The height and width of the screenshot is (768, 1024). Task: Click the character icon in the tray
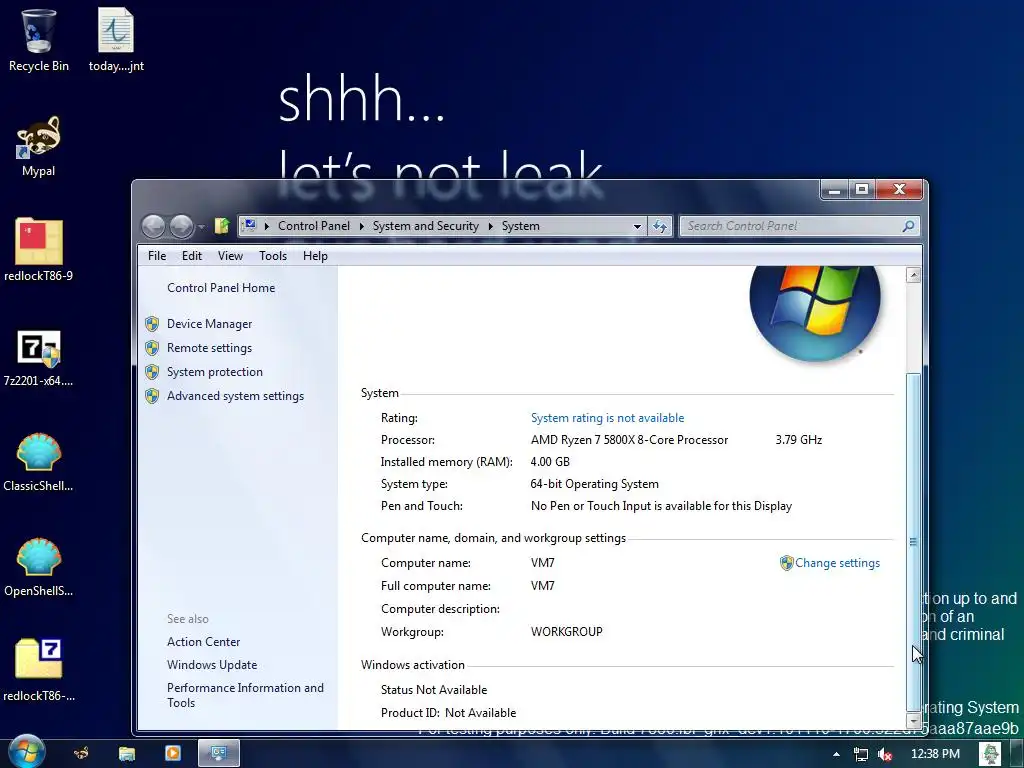(990, 754)
